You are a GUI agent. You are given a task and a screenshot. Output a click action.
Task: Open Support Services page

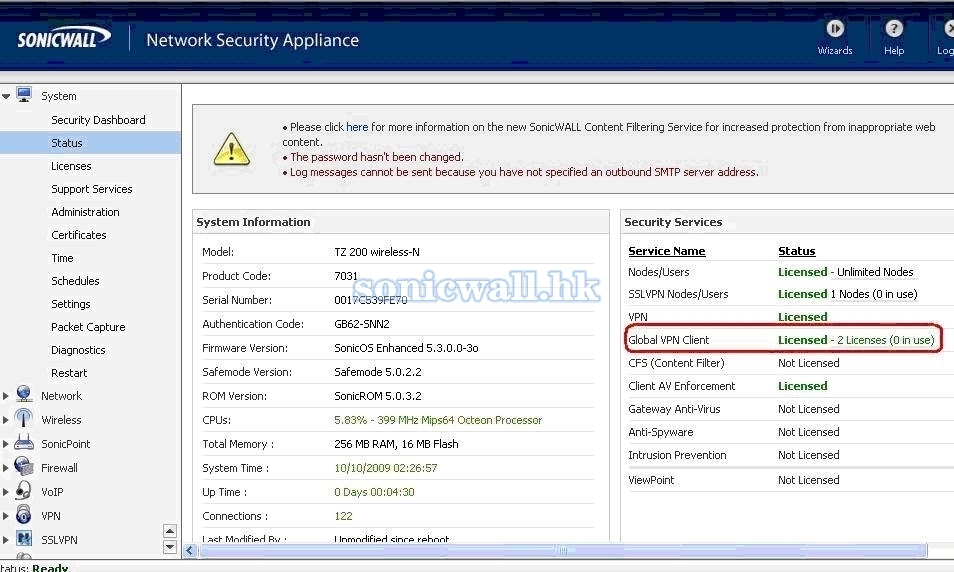pos(91,189)
